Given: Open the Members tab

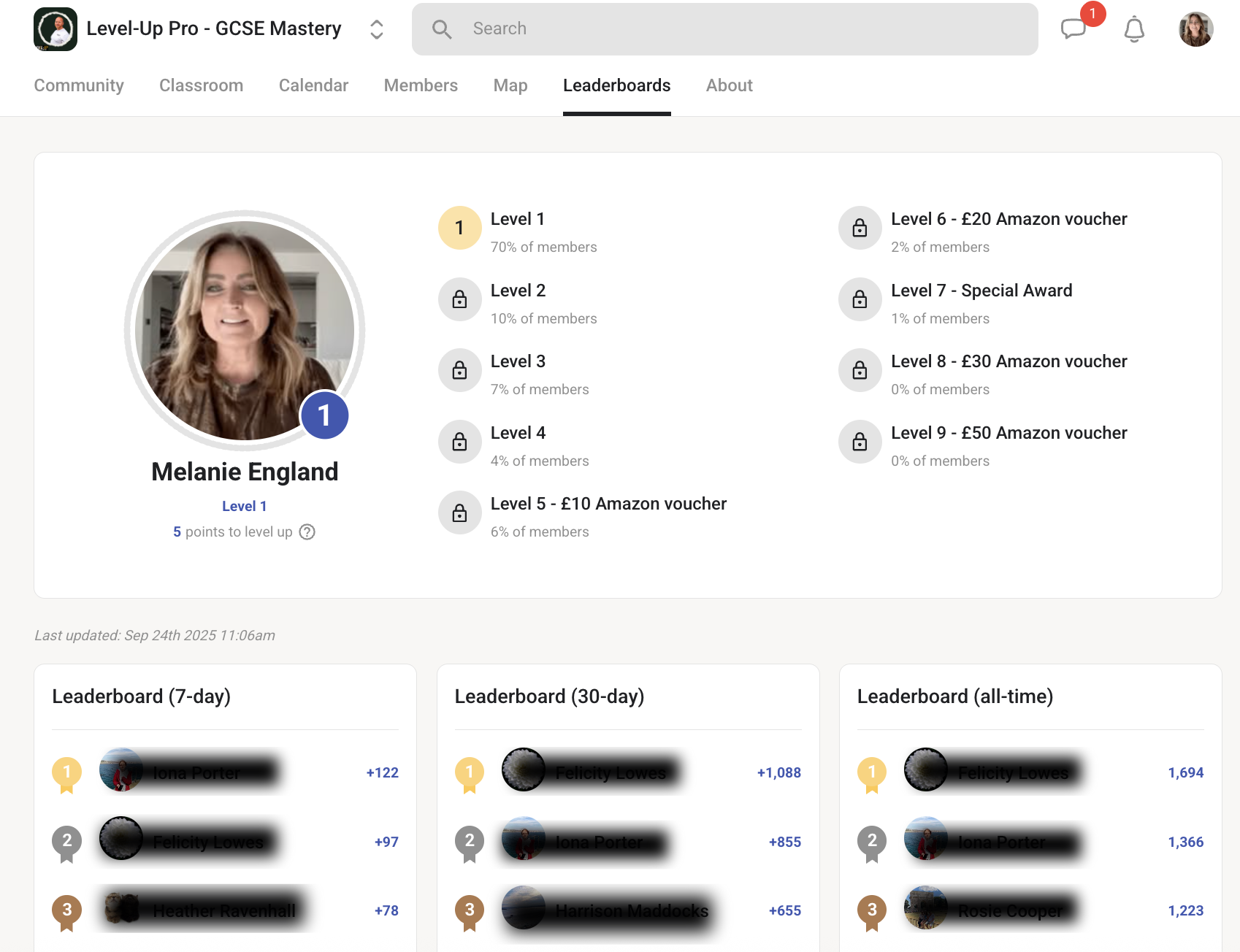Looking at the screenshot, I should [421, 85].
